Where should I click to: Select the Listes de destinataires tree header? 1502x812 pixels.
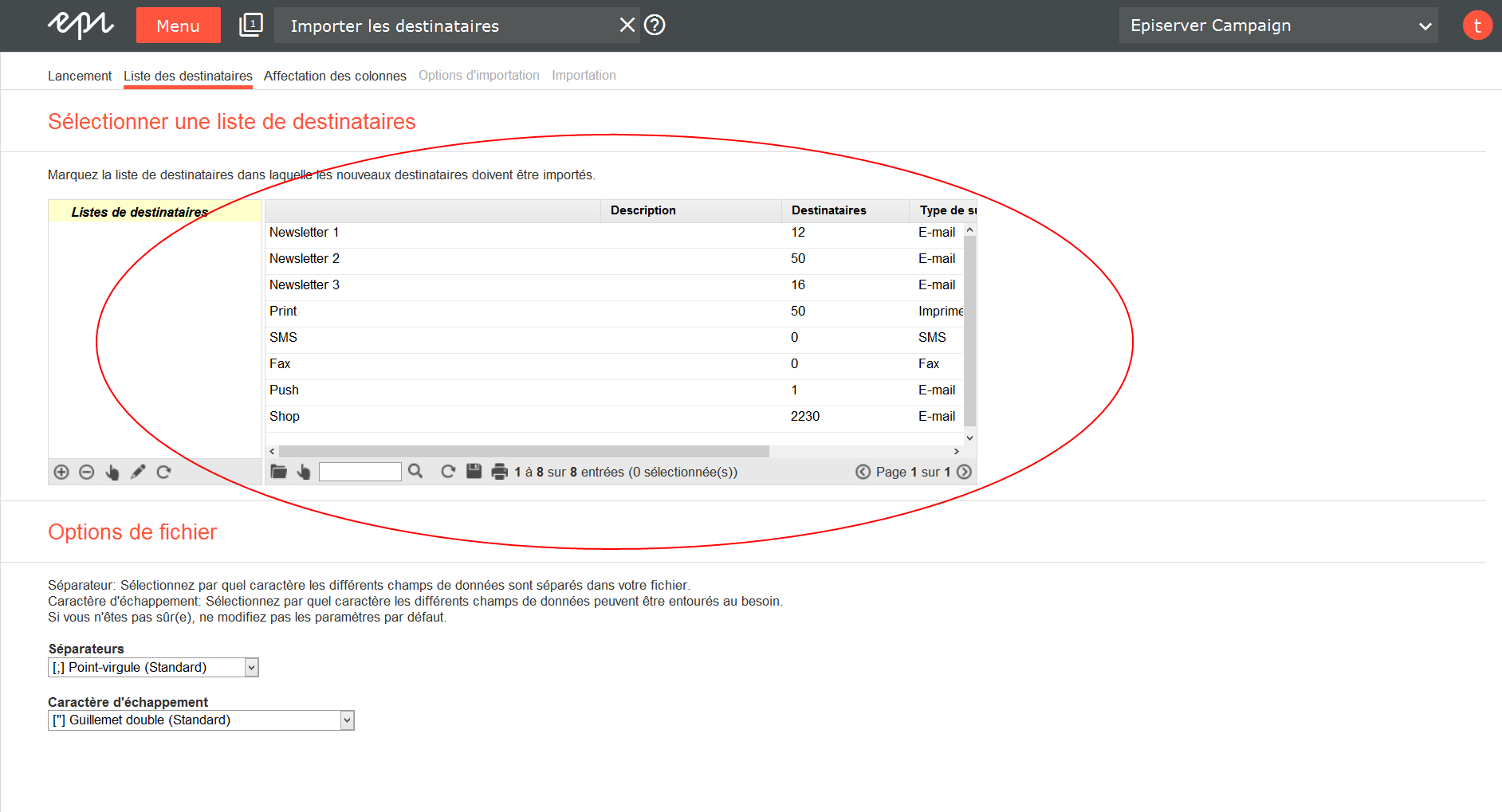(155, 211)
